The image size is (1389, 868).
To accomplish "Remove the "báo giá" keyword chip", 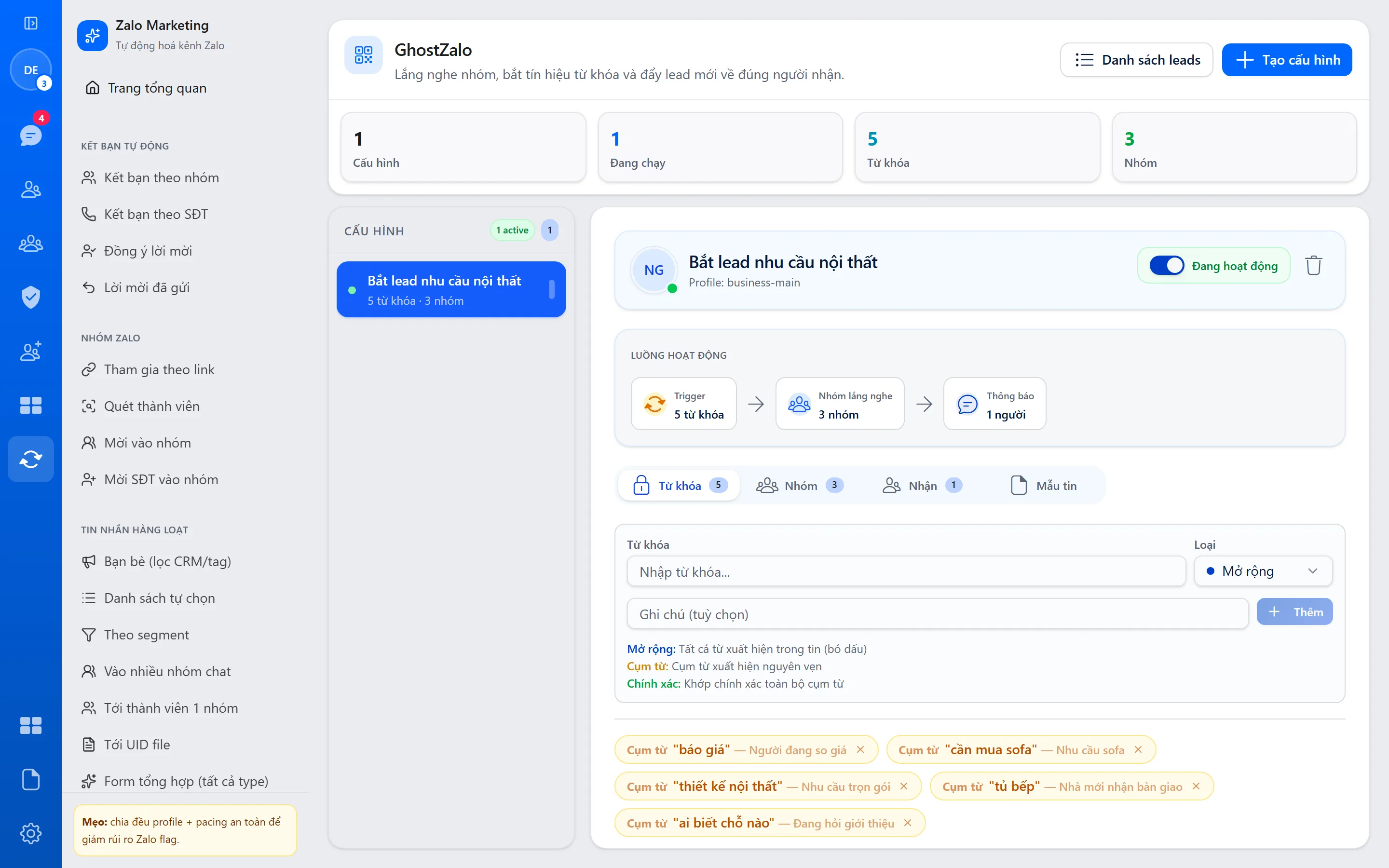I will coord(860,749).
